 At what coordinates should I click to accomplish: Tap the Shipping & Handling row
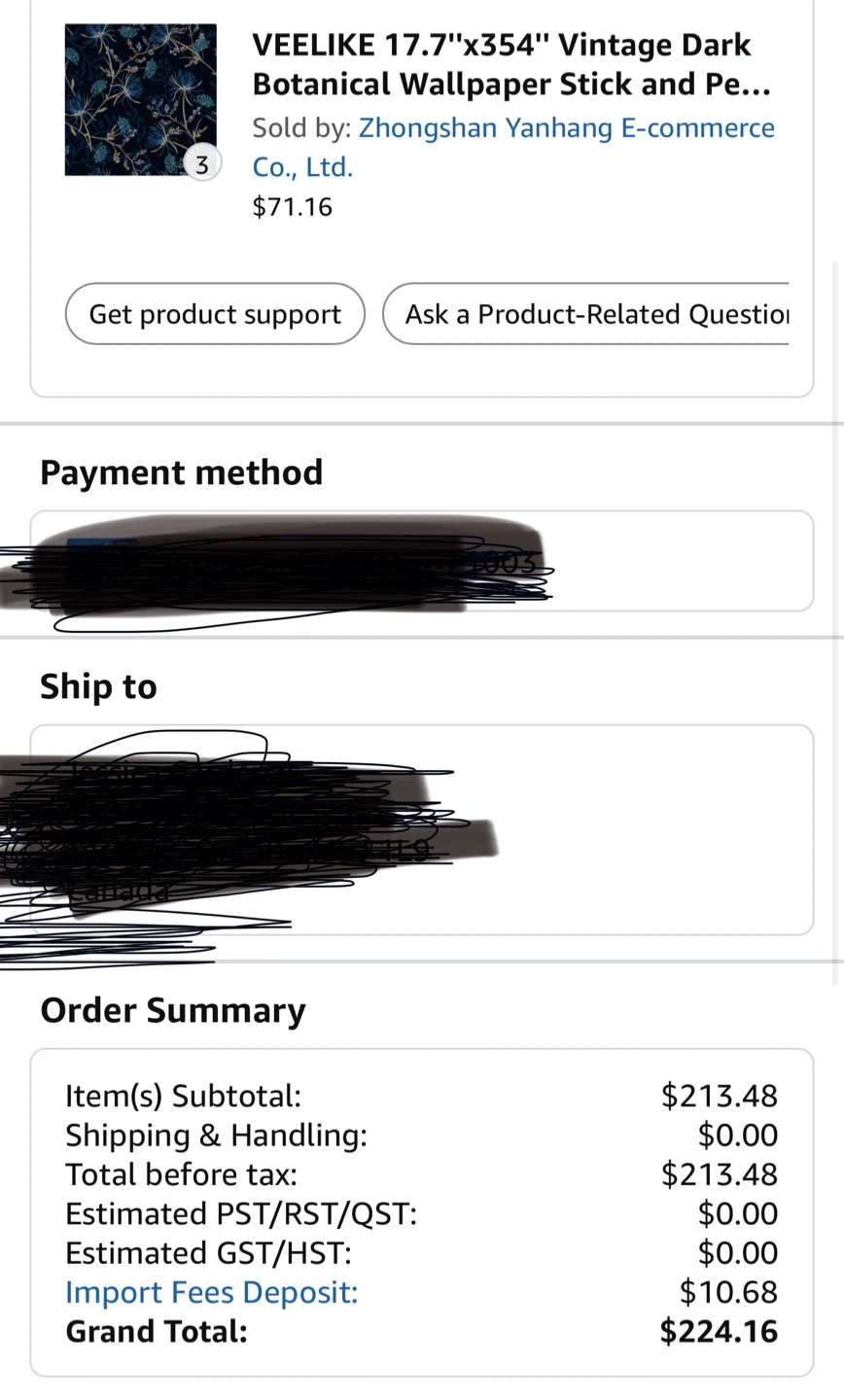(422, 1135)
